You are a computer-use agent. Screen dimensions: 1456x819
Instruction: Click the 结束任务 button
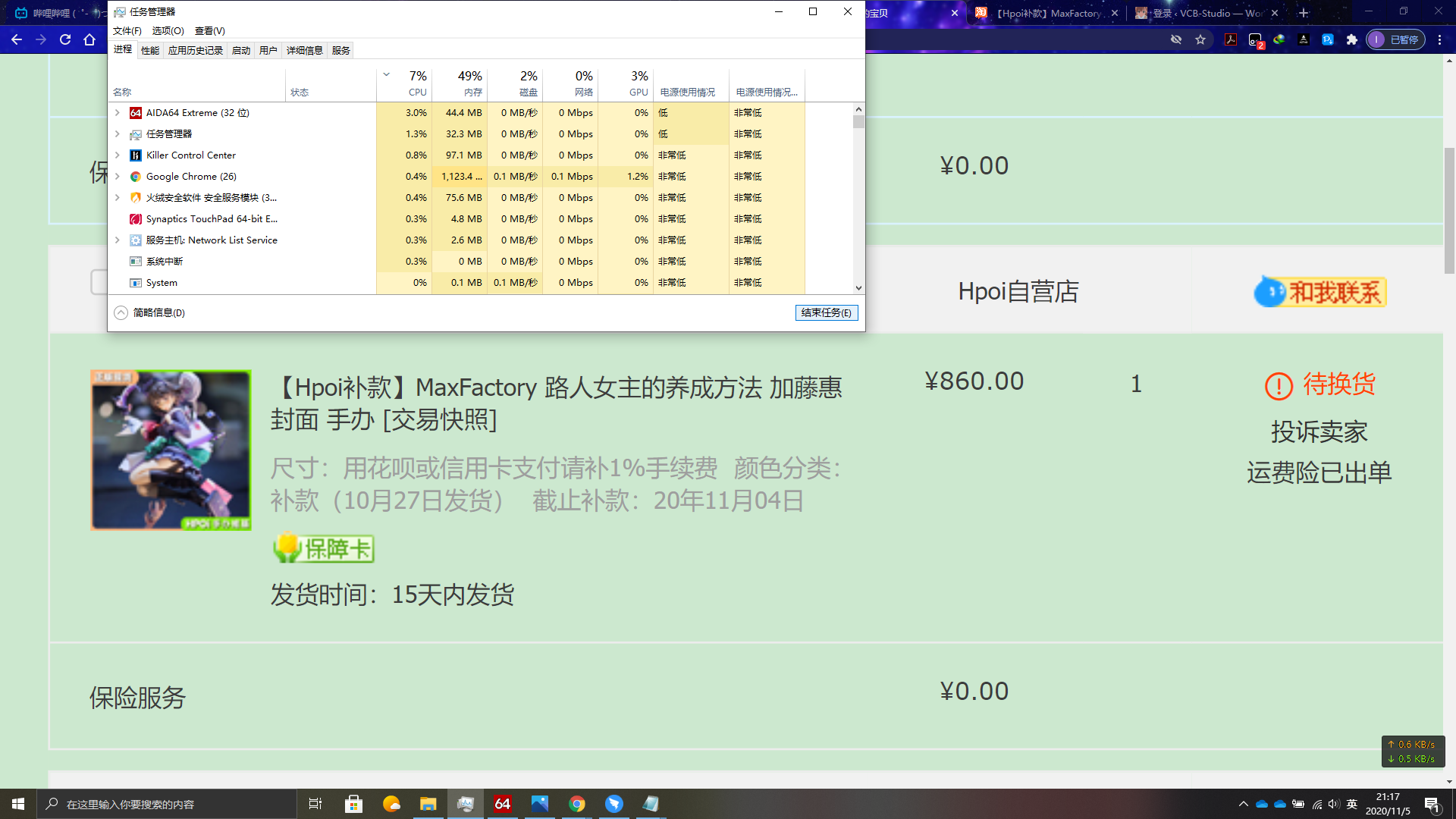tap(827, 312)
